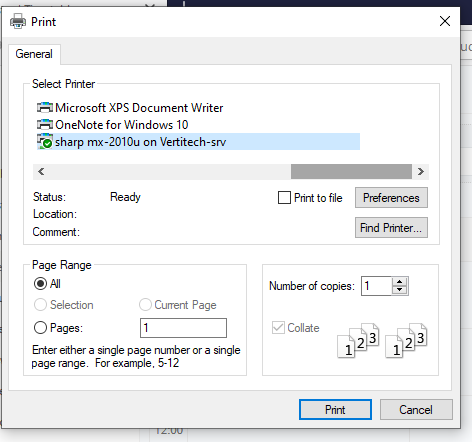Click the horizontal scrollbar thumb in printer list

coord(351,172)
